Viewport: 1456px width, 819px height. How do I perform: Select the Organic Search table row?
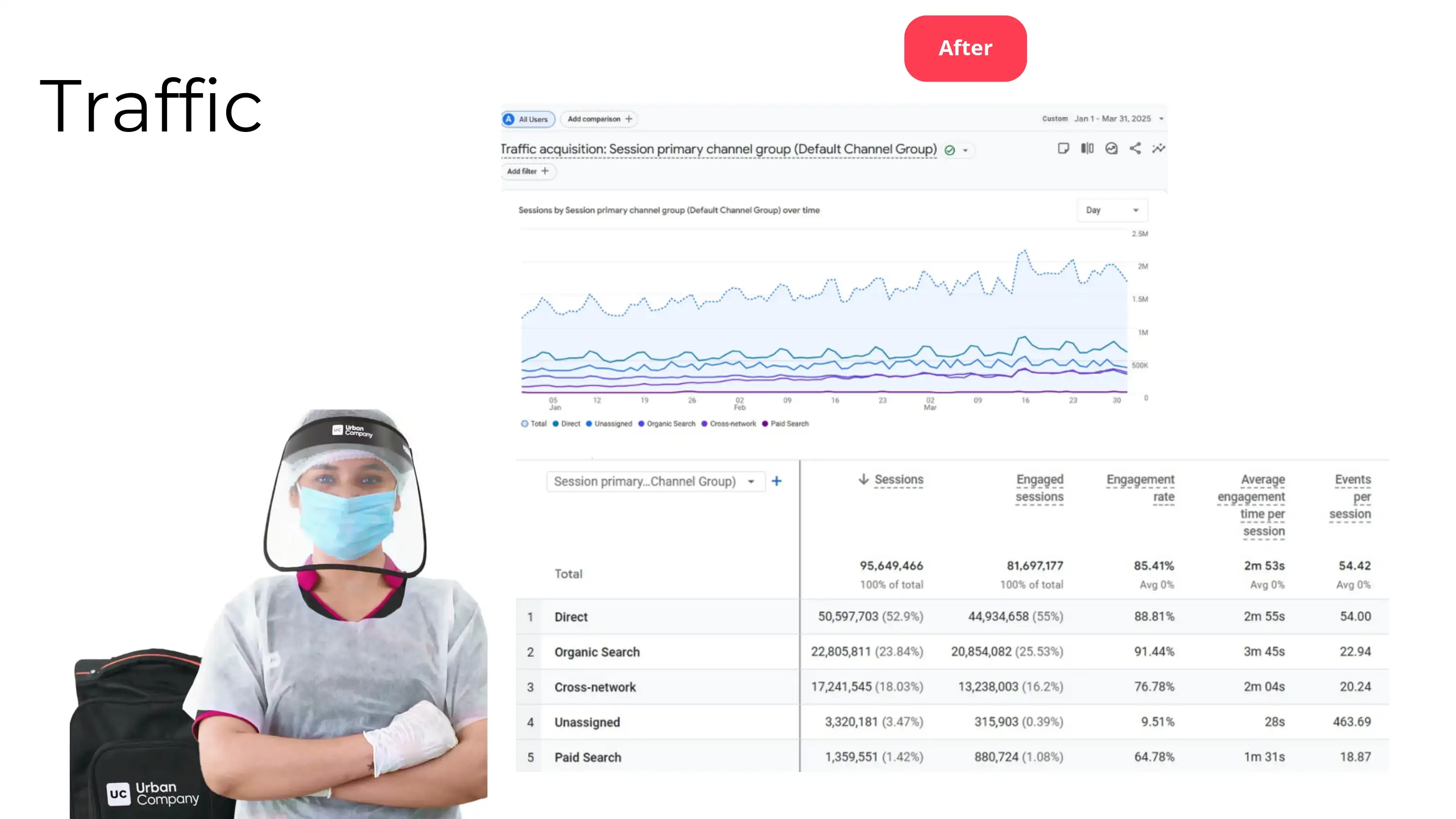click(597, 652)
